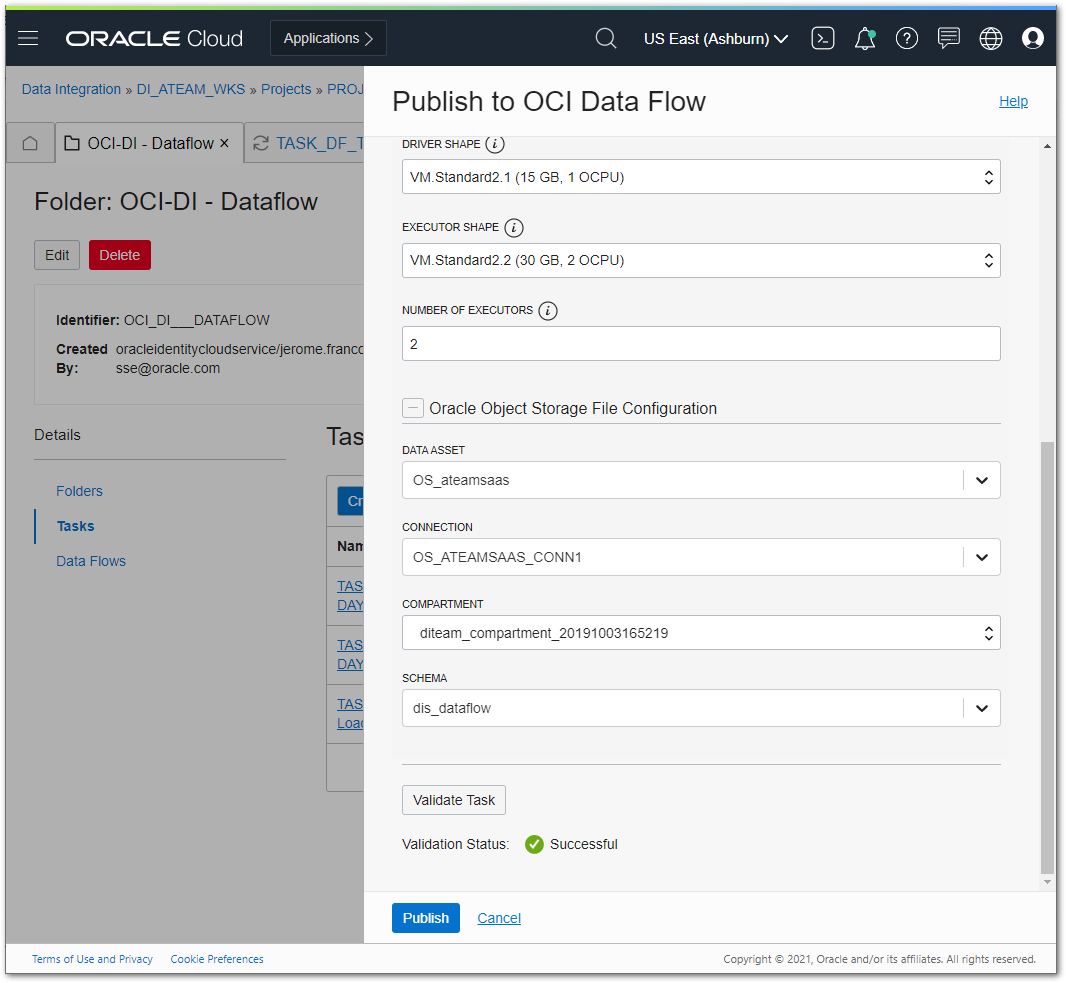Open the search magnifier

(606, 38)
